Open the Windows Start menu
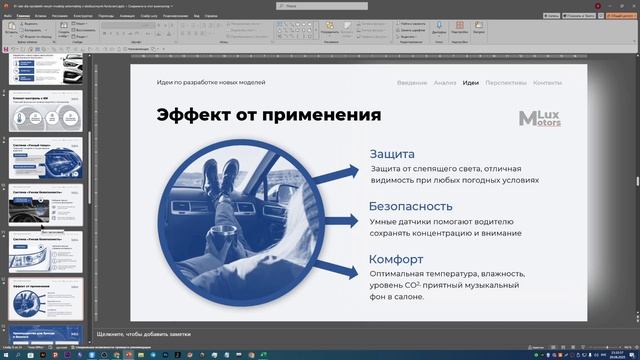Viewport: 640px width, 360px height. [x=6, y=355]
